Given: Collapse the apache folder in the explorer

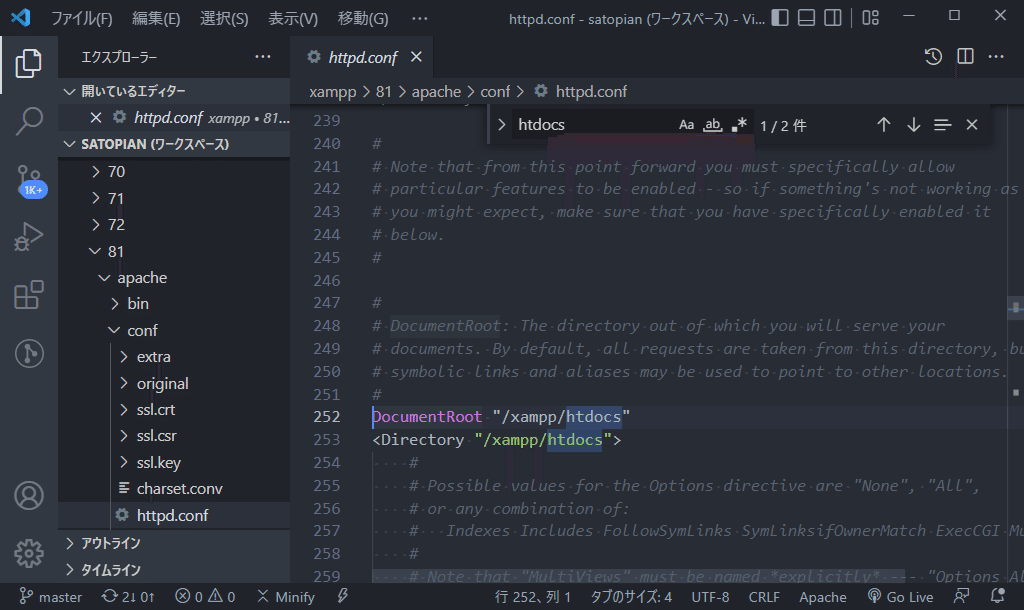Looking at the screenshot, I should click(x=142, y=277).
